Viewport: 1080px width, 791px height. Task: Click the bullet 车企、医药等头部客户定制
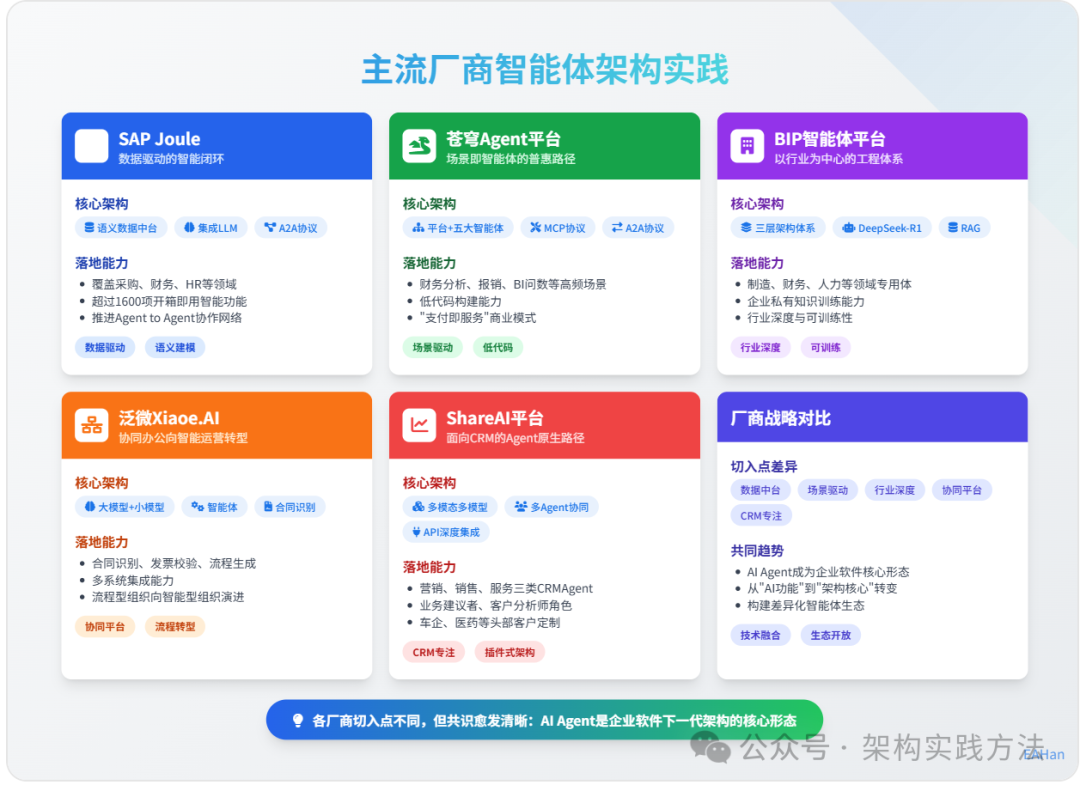tap(490, 623)
